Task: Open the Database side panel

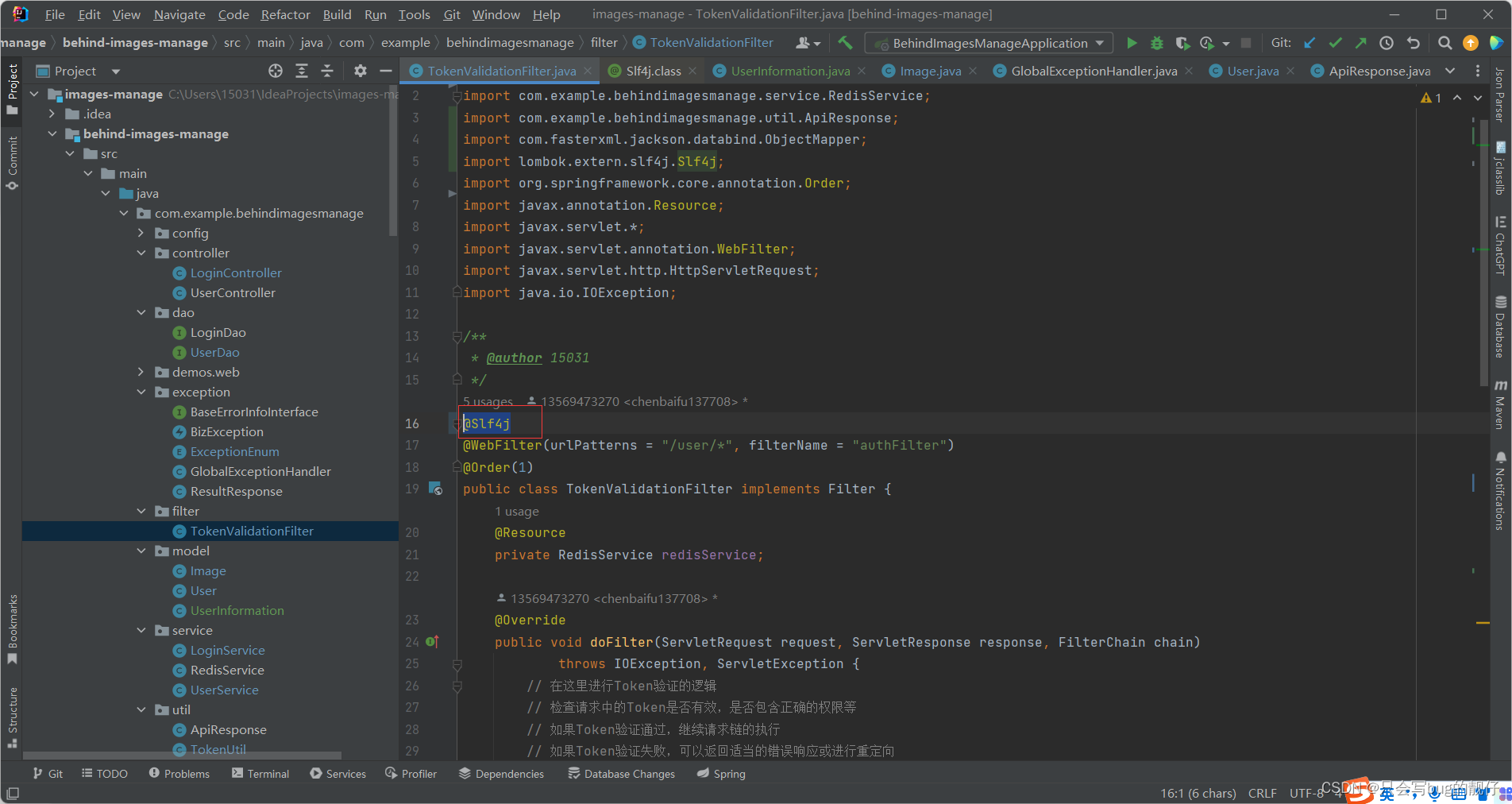Action: tap(1500, 327)
